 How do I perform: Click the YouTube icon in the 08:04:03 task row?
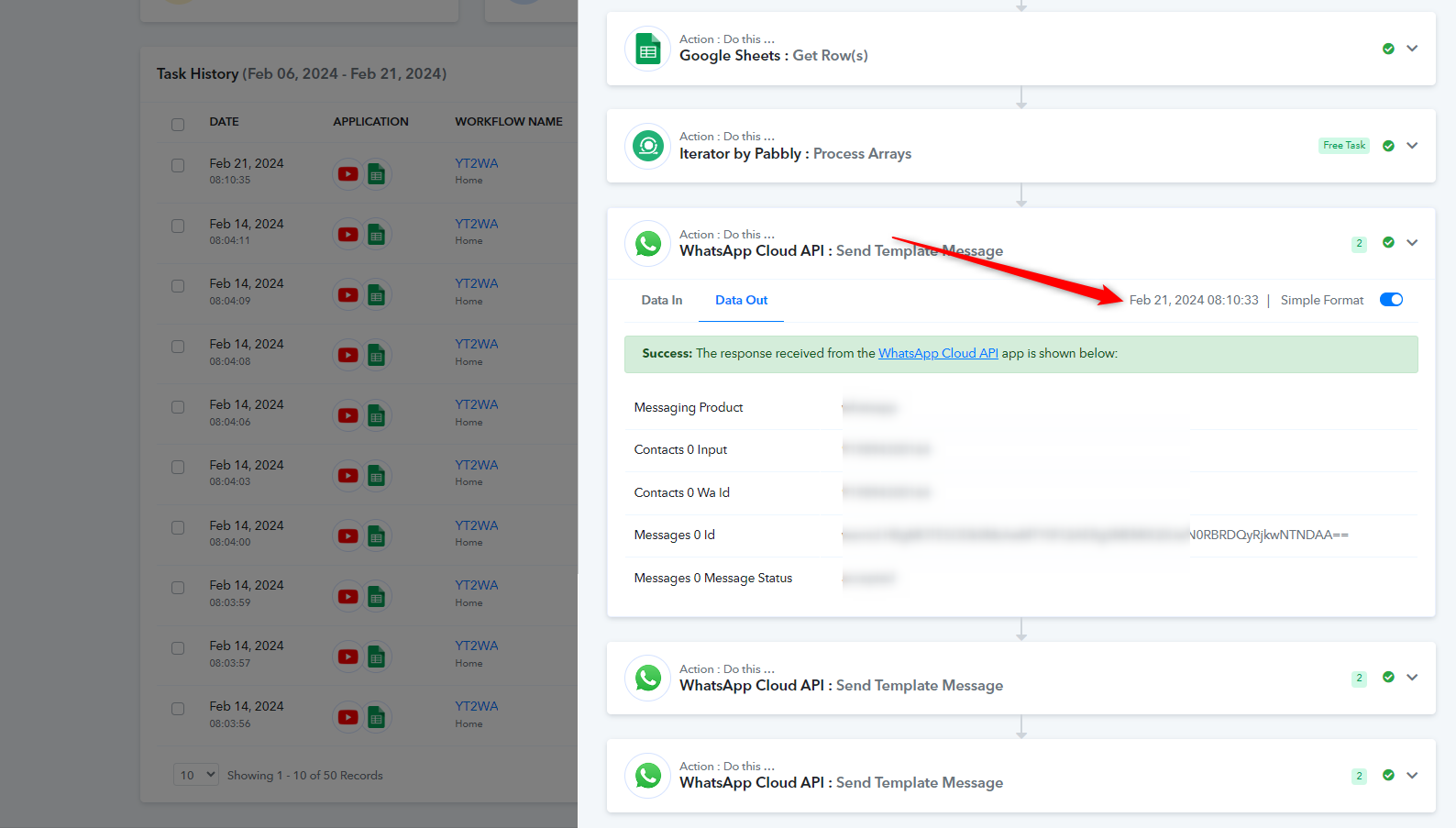348,476
